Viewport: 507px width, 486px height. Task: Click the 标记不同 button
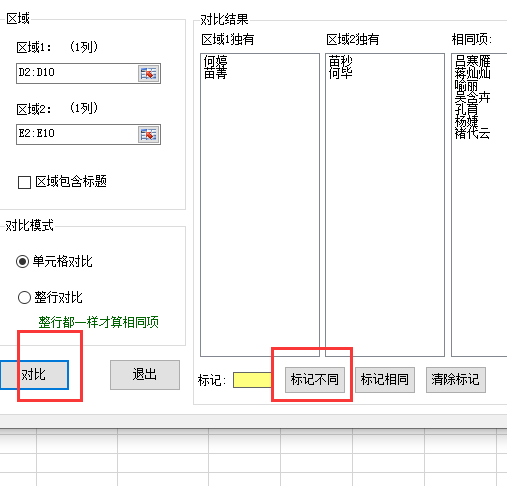[315, 380]
